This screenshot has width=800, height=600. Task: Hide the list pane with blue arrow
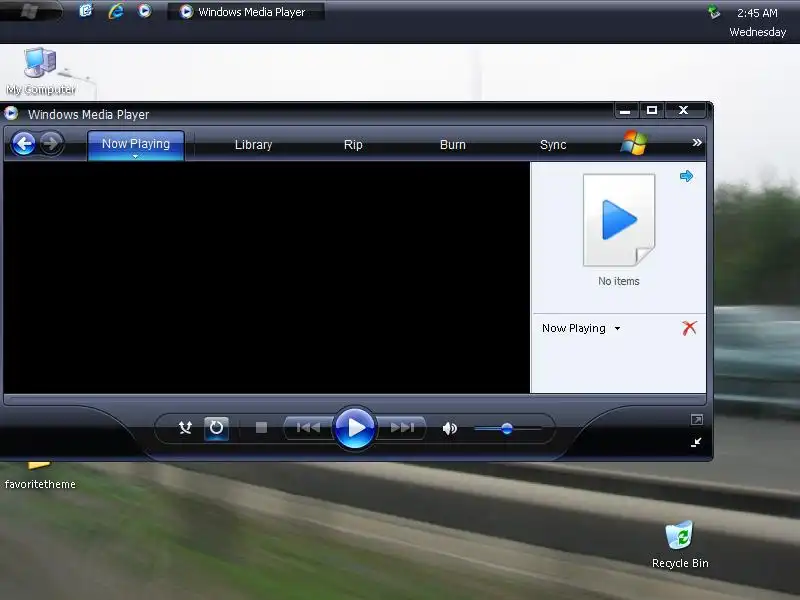(x=686, y=176)
